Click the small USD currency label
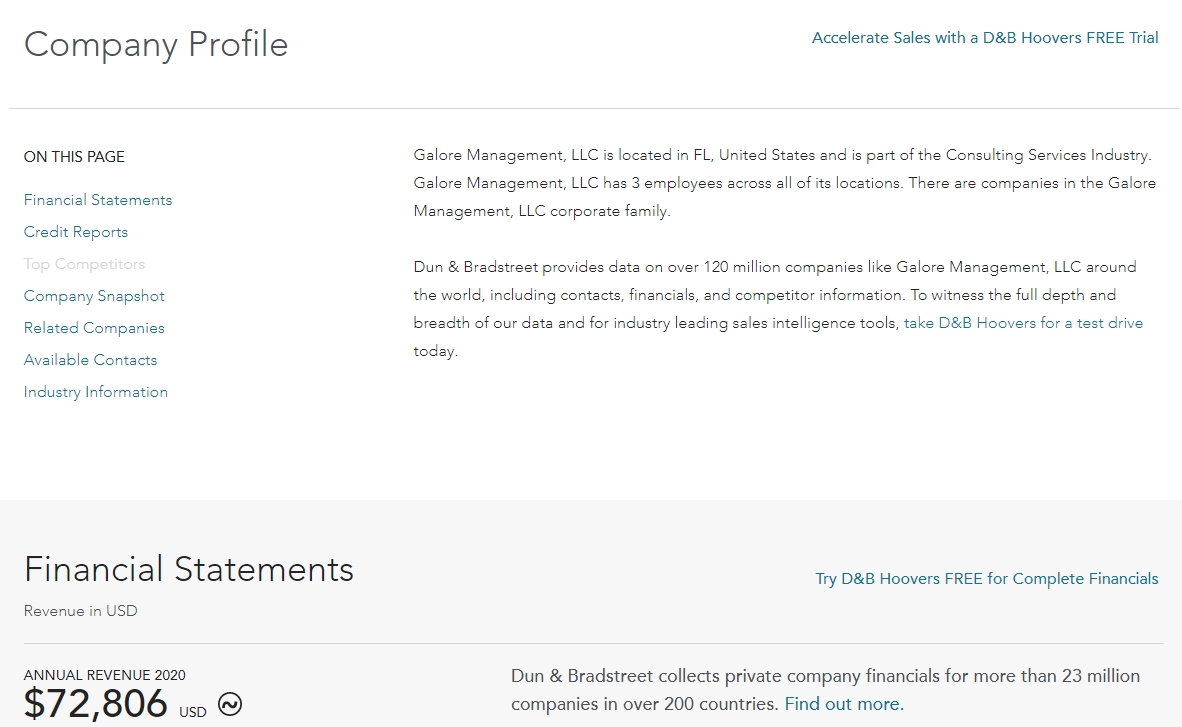Image resolution: width=1182 pixels, height=727 pixels. [193, 712]
